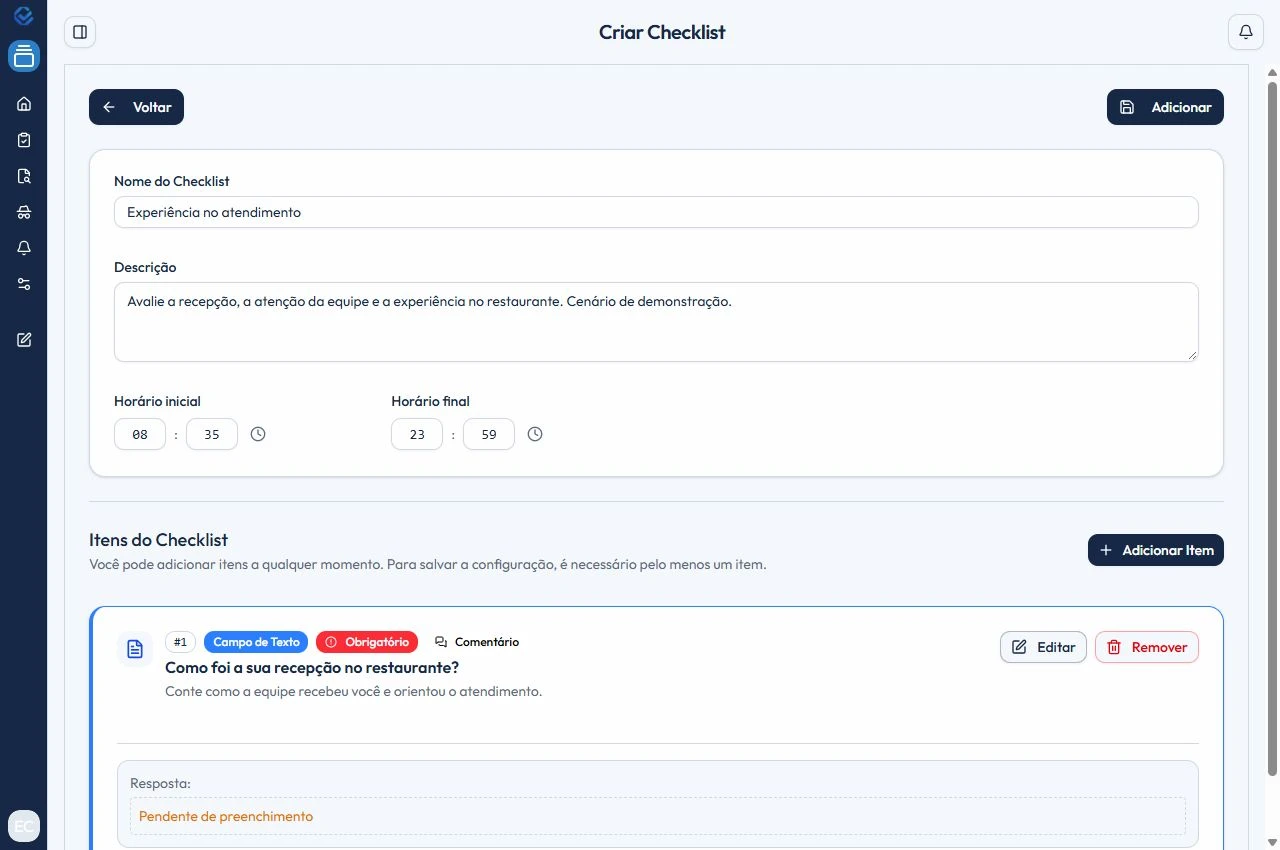Select the end hour field showing 23

coord(417,434)
